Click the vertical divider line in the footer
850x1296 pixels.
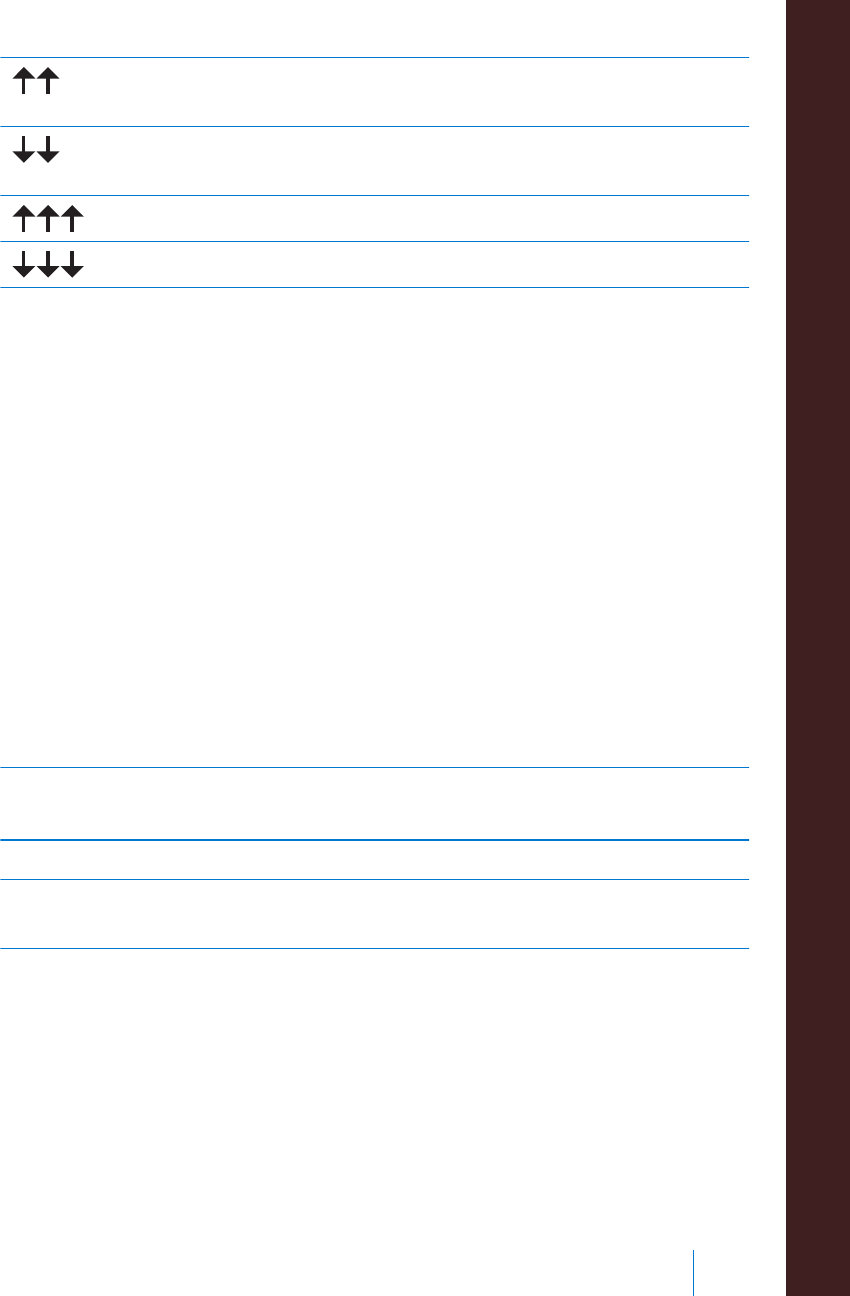(693, 1272)
